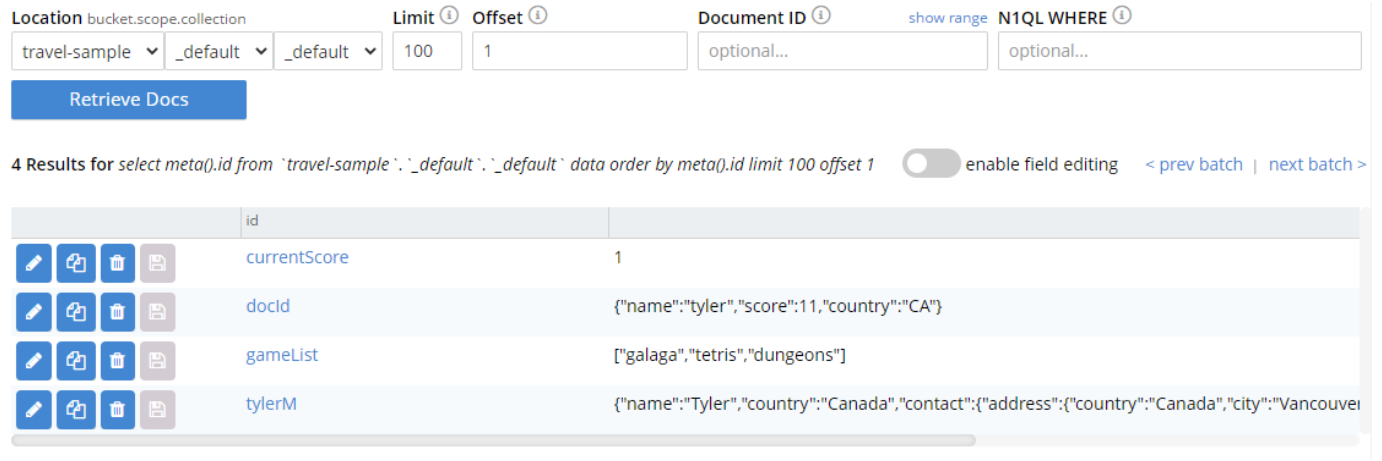Show info tooltip icon beside Document ID
Screen dimensions: 1382x461
point(821,15)
